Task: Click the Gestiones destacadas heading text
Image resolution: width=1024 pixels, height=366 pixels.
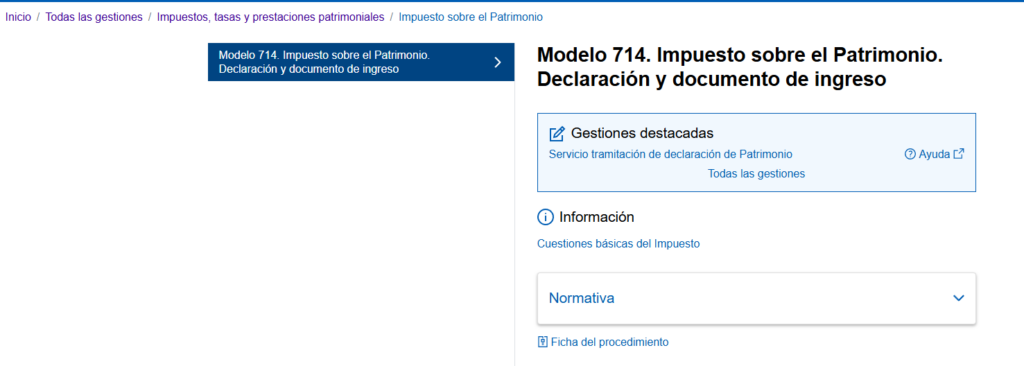Action: click(642, 133)
